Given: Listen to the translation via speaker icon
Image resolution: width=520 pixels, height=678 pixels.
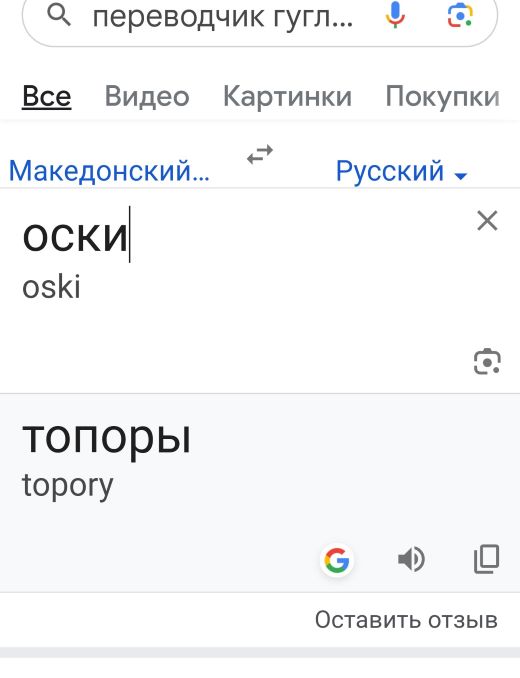Looking at the screenshot, I should (x=411, y=559).
